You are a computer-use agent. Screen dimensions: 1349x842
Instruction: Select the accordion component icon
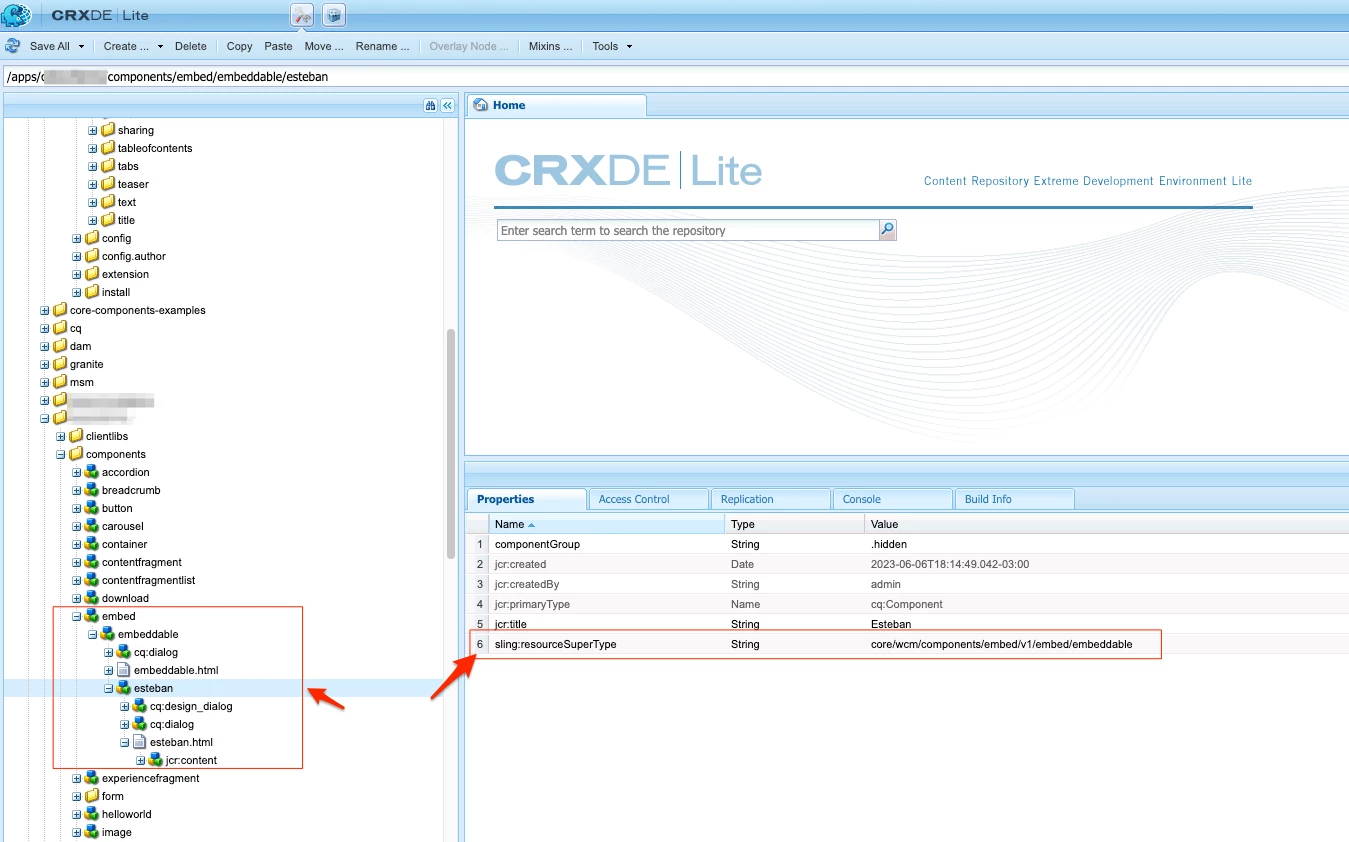[92, 472]
